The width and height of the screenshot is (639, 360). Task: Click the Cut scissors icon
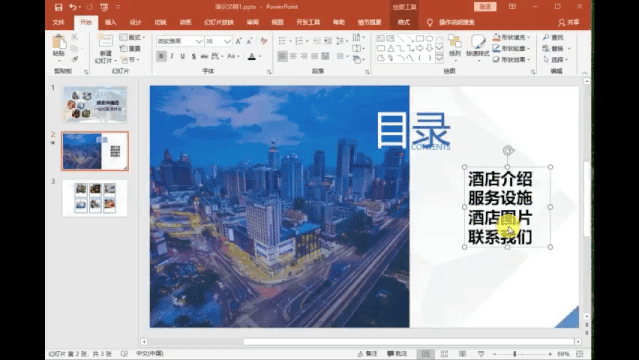tap(74, 37)
